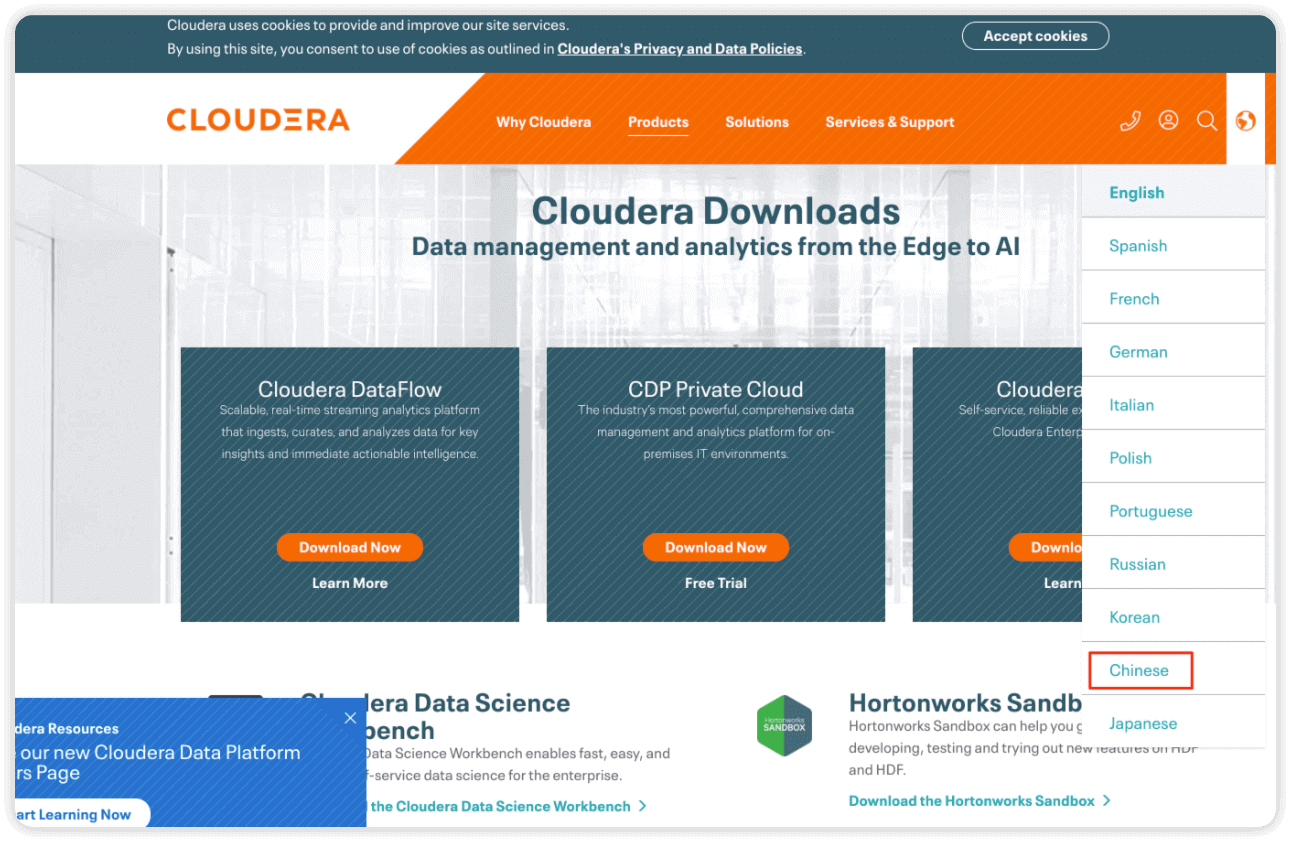Choose Polish language option
The height and width of the screenshot is (842, 1291).
(1173, 457)
